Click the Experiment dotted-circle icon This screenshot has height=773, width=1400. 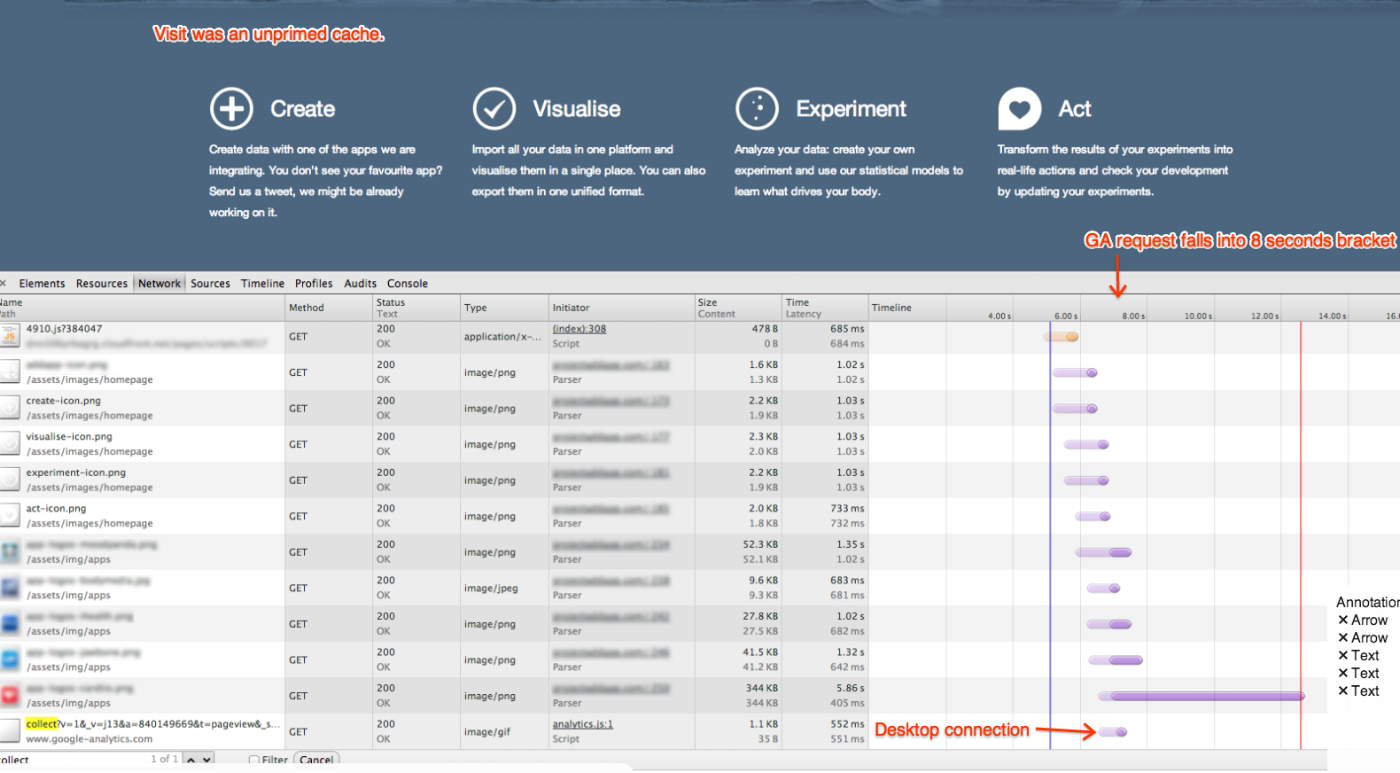pos(757,109)
